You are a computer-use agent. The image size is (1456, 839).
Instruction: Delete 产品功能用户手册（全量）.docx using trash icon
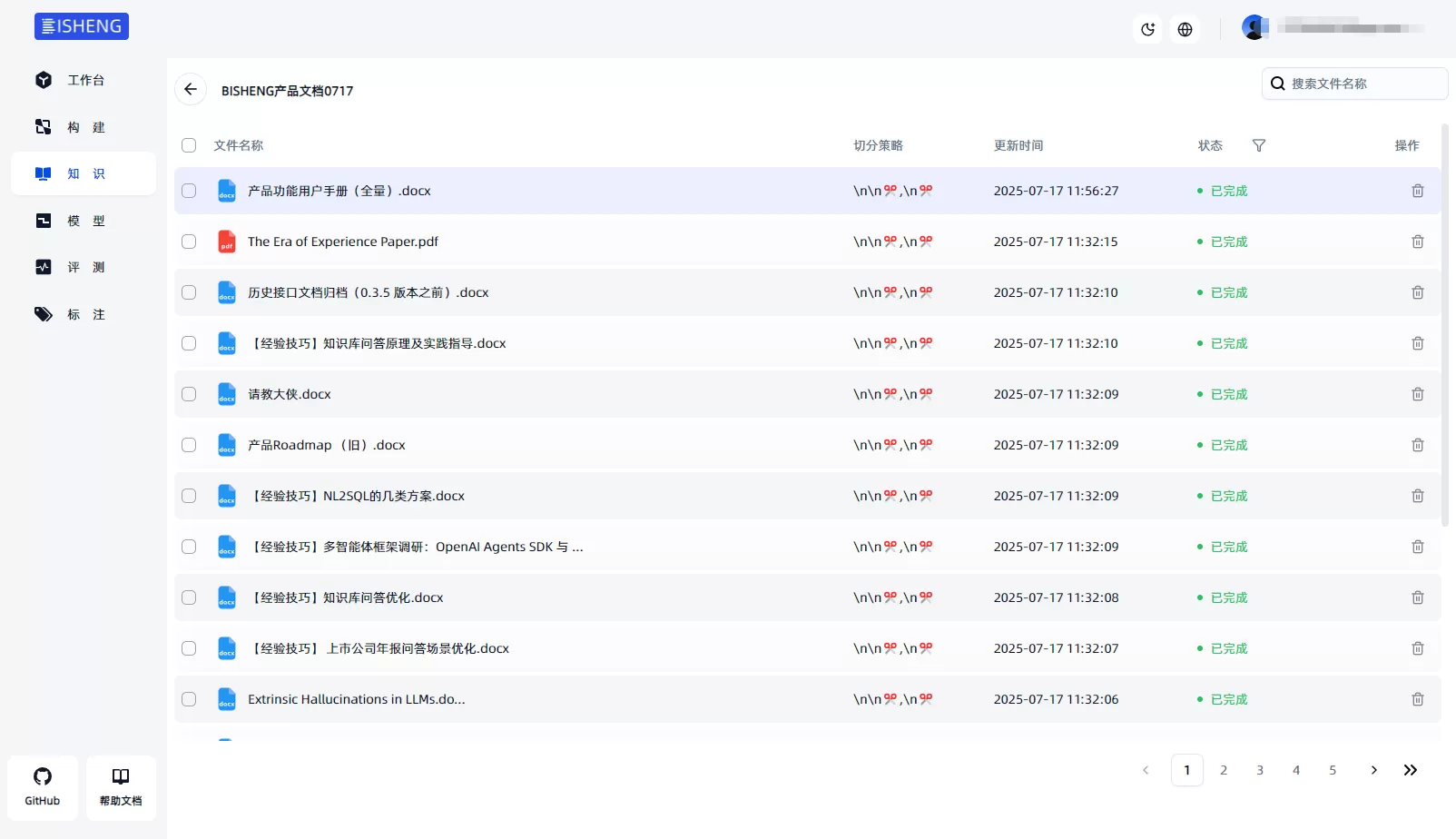pos(1418,191)
